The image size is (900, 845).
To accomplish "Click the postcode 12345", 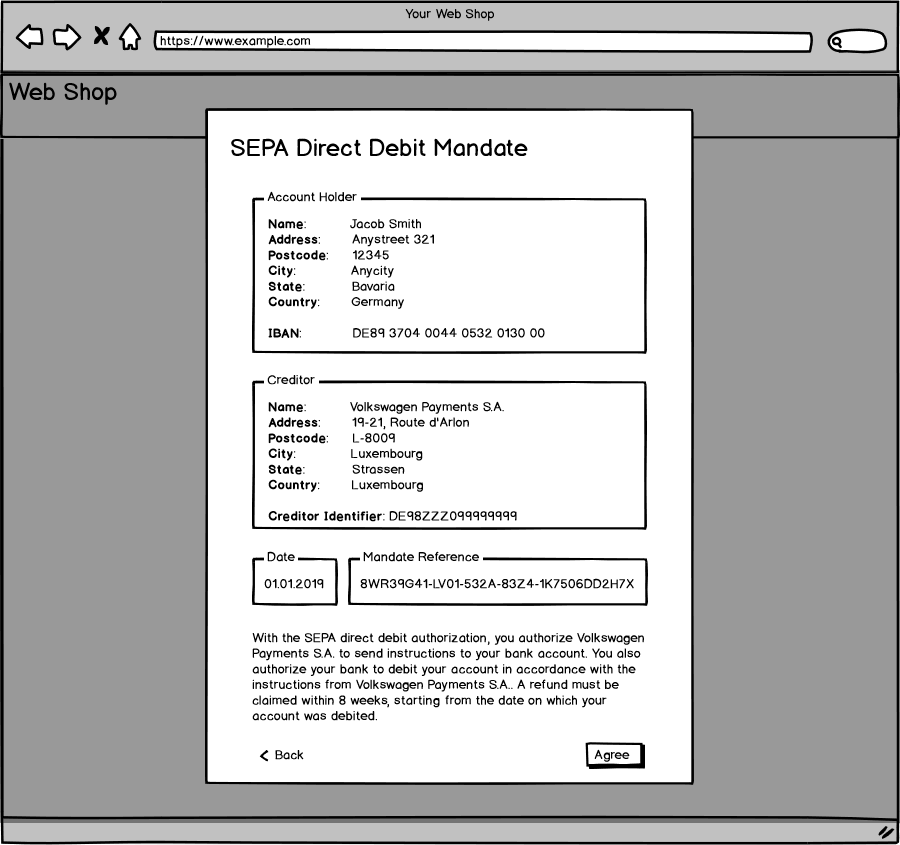I will click(x=371, y=255).
